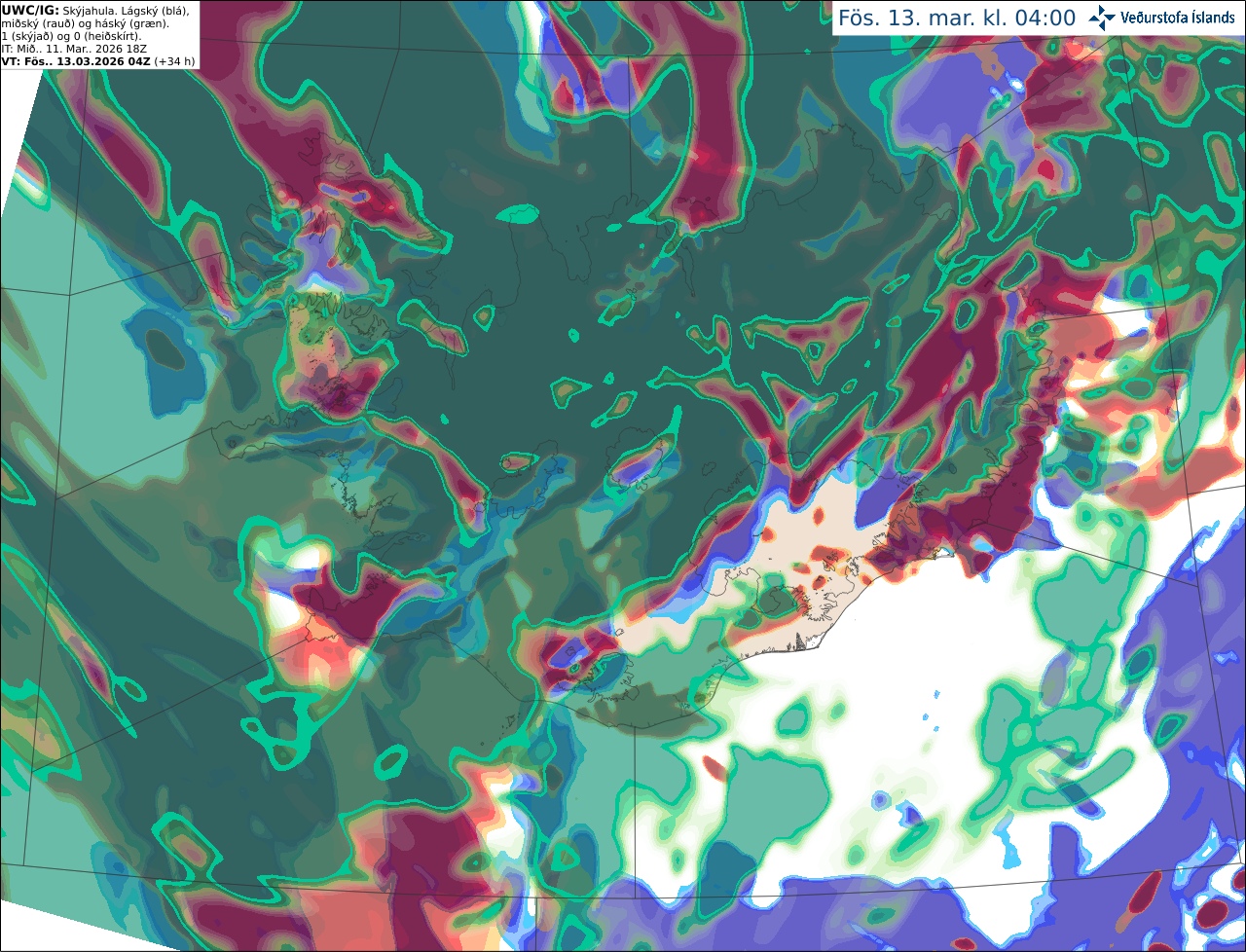The image size is (1246, 952).
Task: Click the "Fös. 13. mar. kl. 04:00" date label
Action: pos(957,18)
